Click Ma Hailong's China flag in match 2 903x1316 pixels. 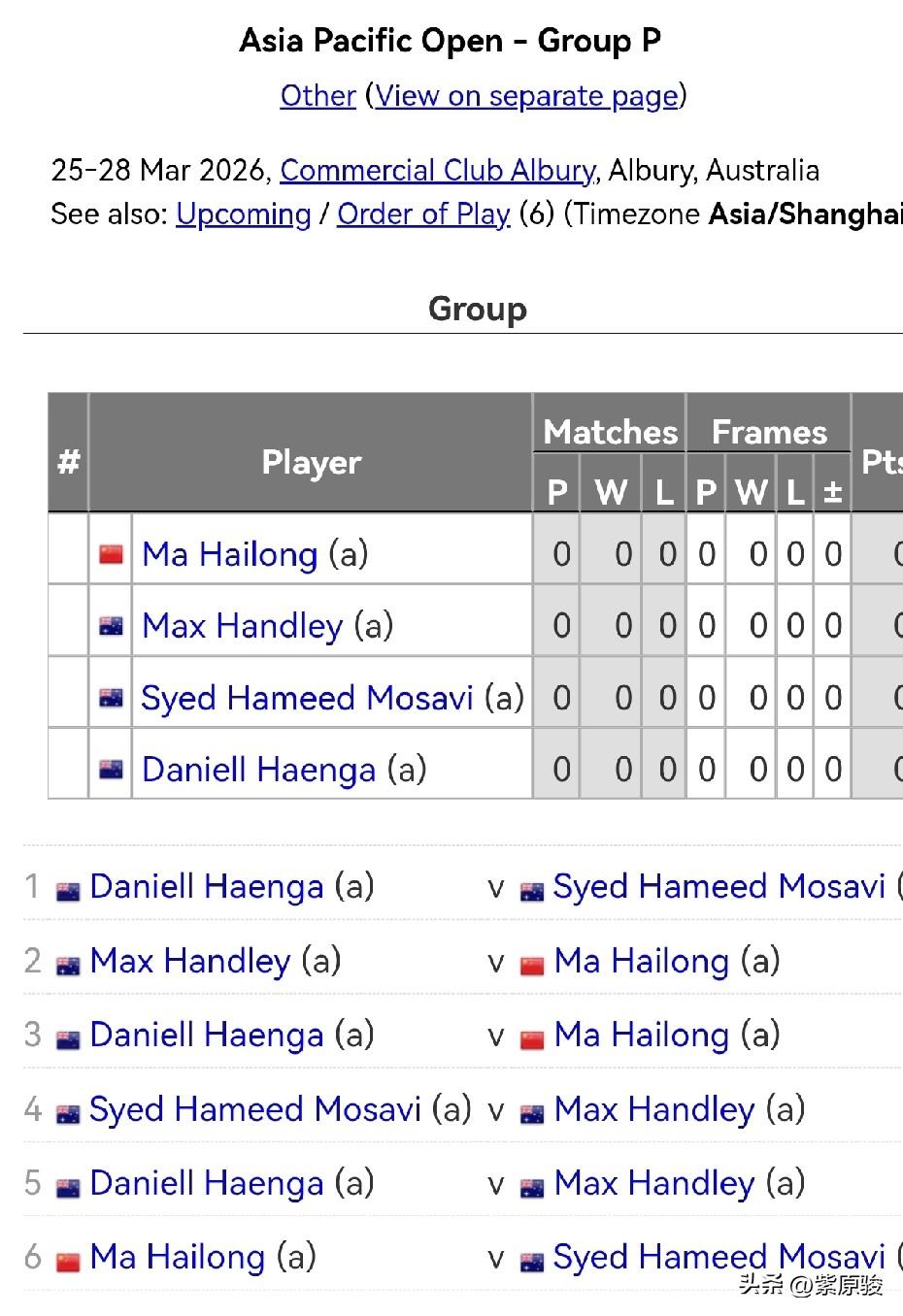coord(532,965)
